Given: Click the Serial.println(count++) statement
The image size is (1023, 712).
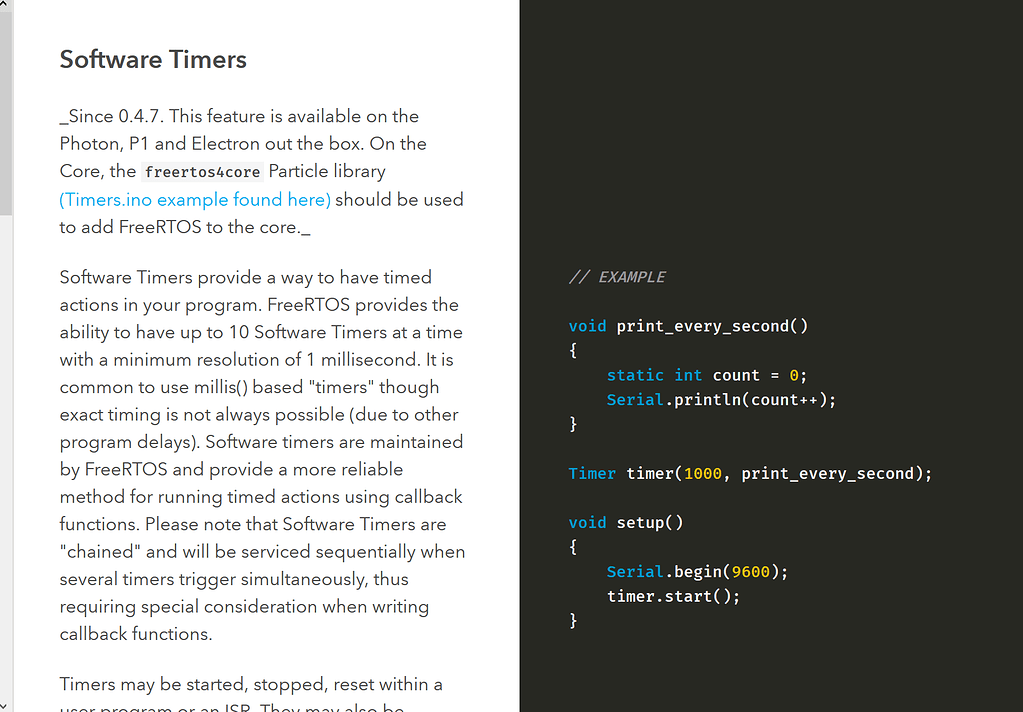Looking at the screenshot, I should tap(720, 399).
